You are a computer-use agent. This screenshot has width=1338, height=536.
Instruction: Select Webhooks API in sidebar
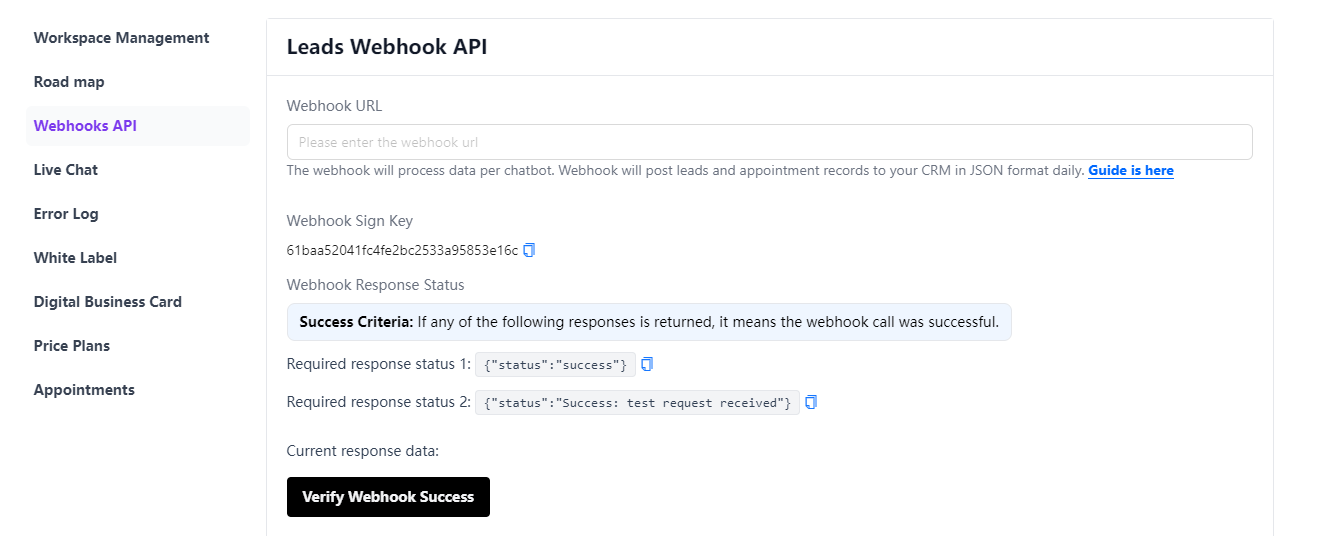coord(85,126)
